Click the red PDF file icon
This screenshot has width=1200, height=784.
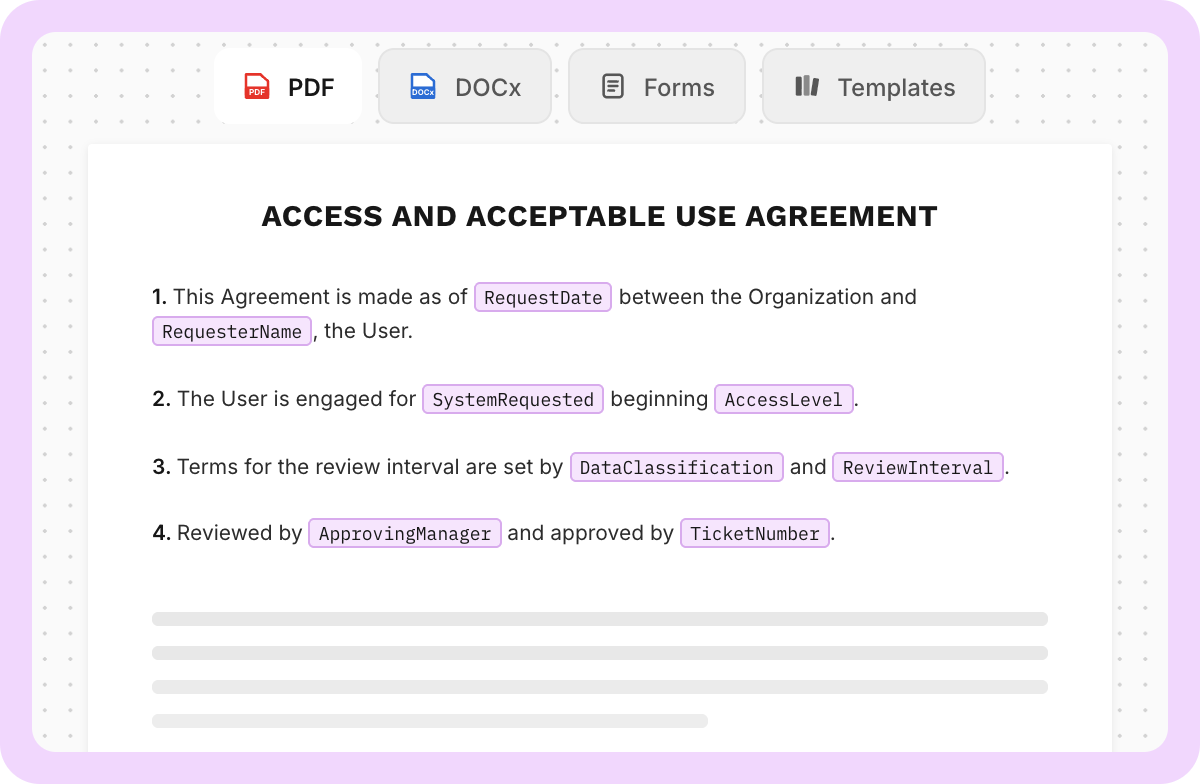coord(257,87)
